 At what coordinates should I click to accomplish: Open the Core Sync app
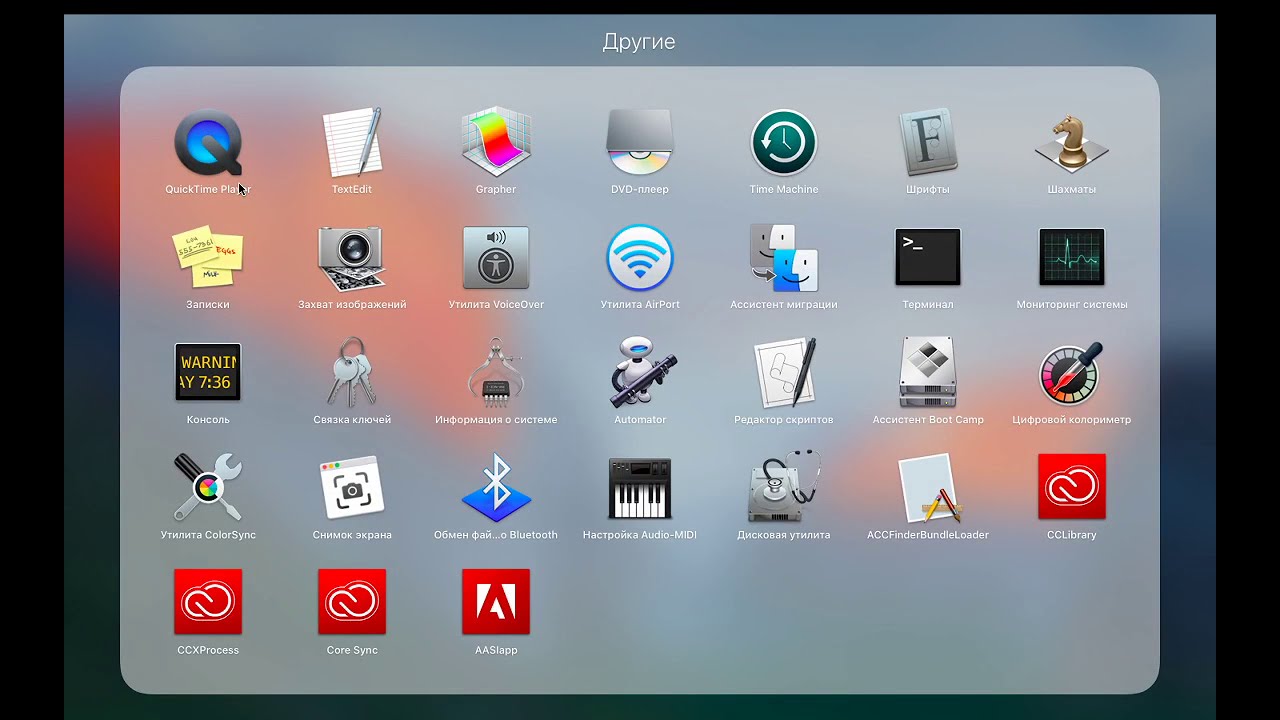point(352,602)
